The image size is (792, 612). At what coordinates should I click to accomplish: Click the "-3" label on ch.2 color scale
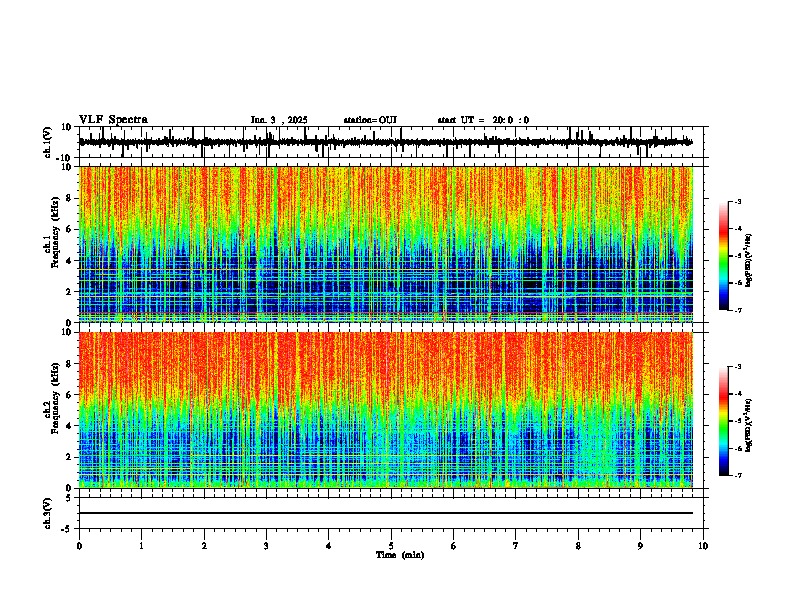pyautogui.click(x=737, y=367)
